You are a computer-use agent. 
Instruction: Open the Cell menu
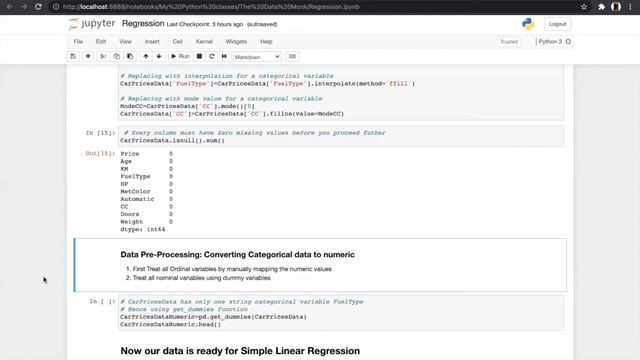pyautogui.click(x=178, y=42)
